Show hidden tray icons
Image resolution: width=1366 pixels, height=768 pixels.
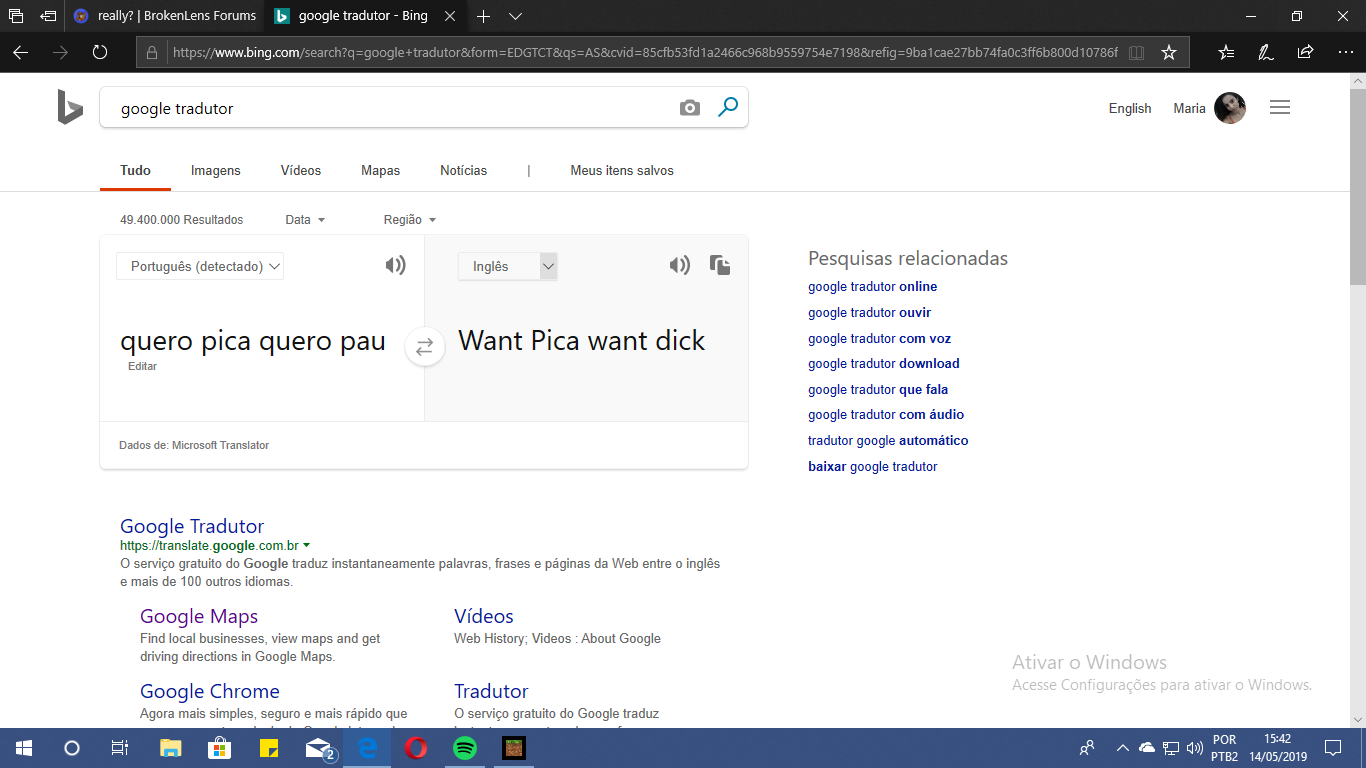1122,748
